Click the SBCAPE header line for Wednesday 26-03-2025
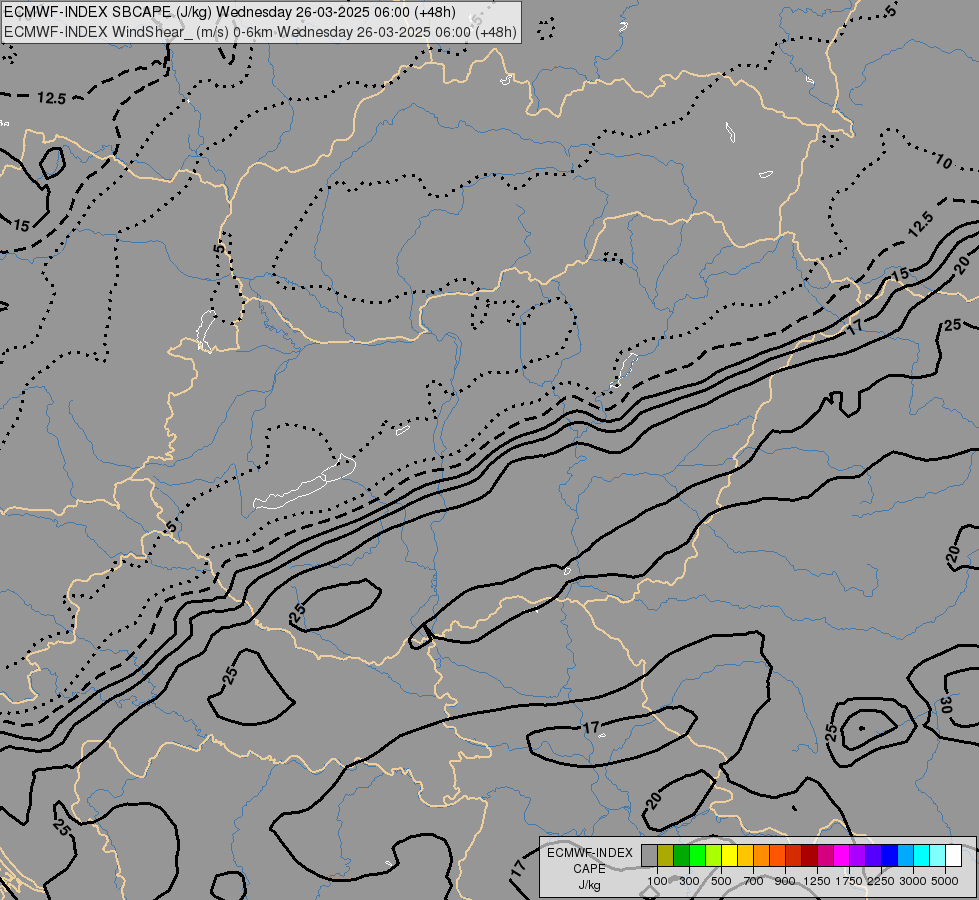This screenshot has width=979, height=900. (x=230, y=12)
